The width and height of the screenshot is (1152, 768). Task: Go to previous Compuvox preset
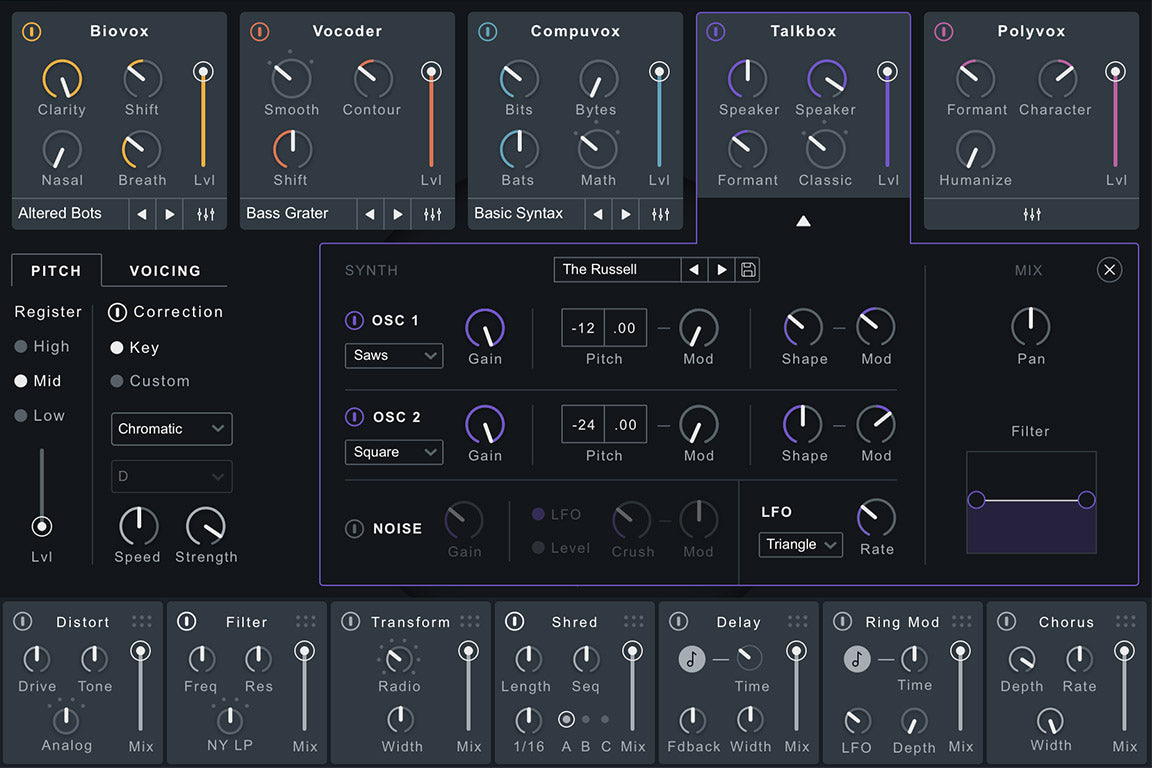(597, 214)
